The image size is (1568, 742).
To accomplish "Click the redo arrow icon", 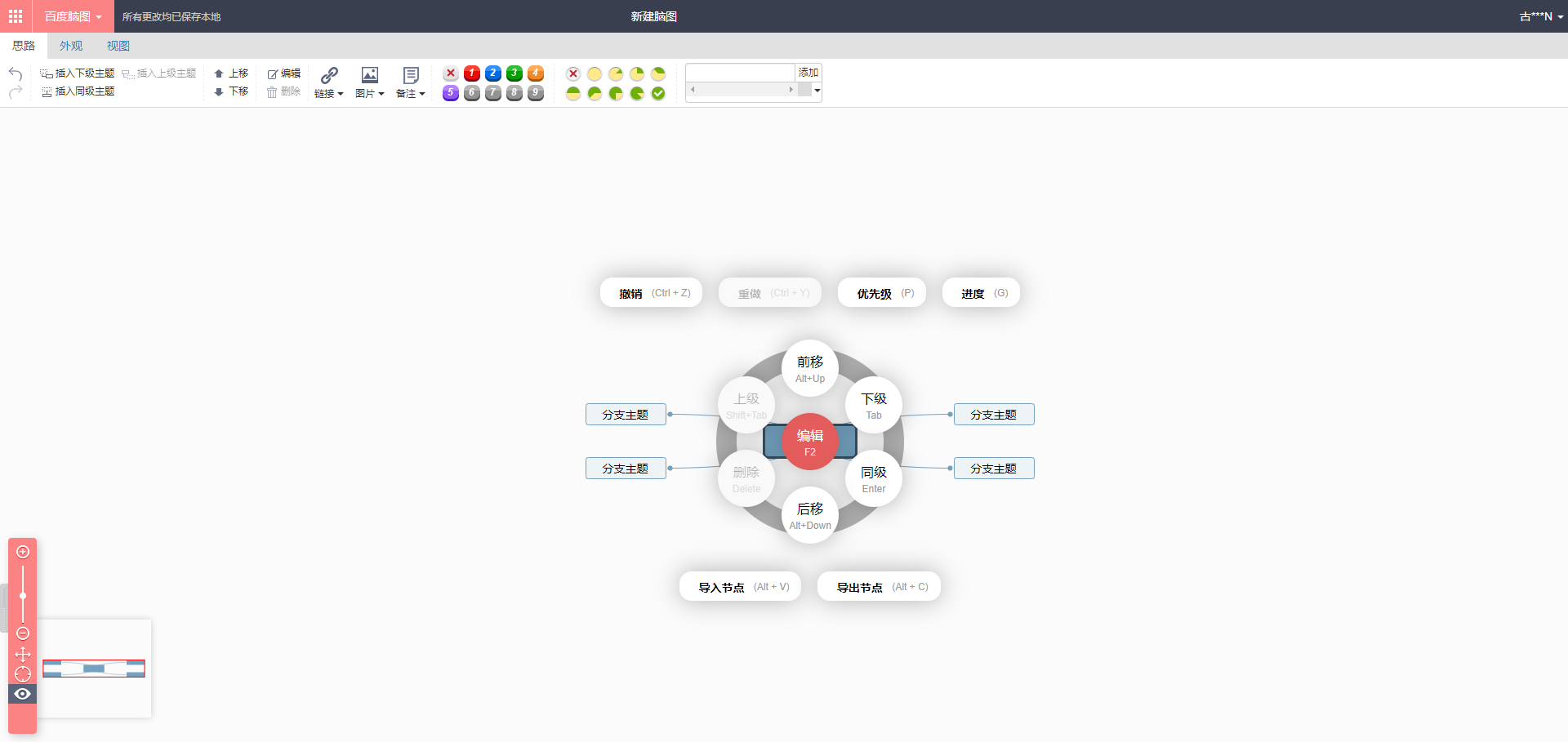I will [16, 92].
